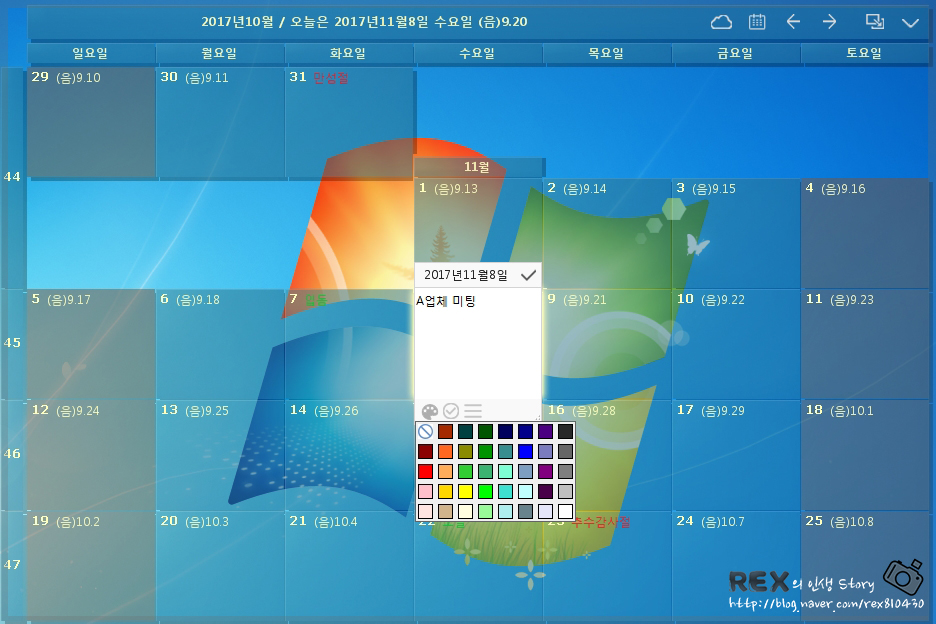Open cloud sync from the calendar header
936x624 pixels.
pos(721,22)
